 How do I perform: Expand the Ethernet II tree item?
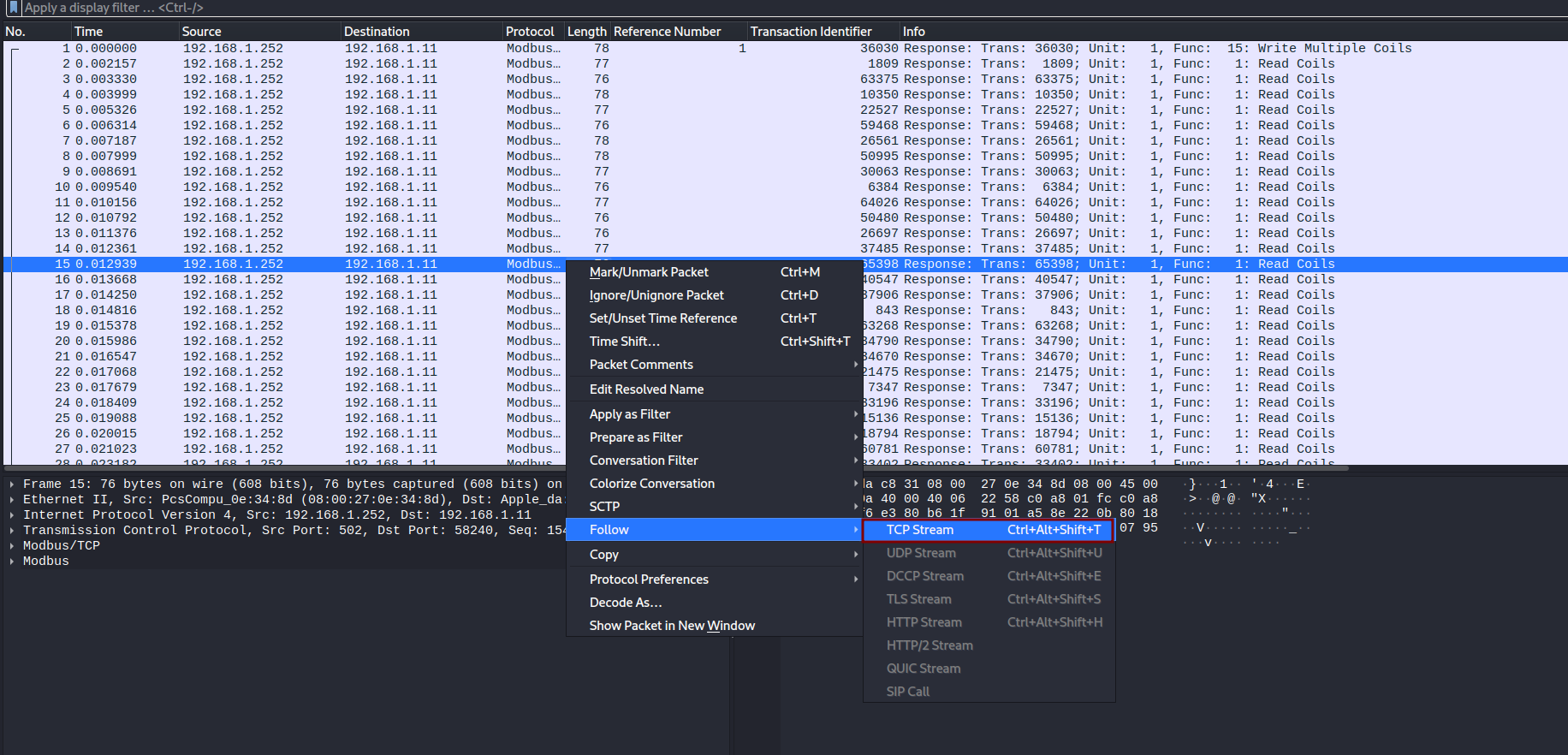[12, 500]
